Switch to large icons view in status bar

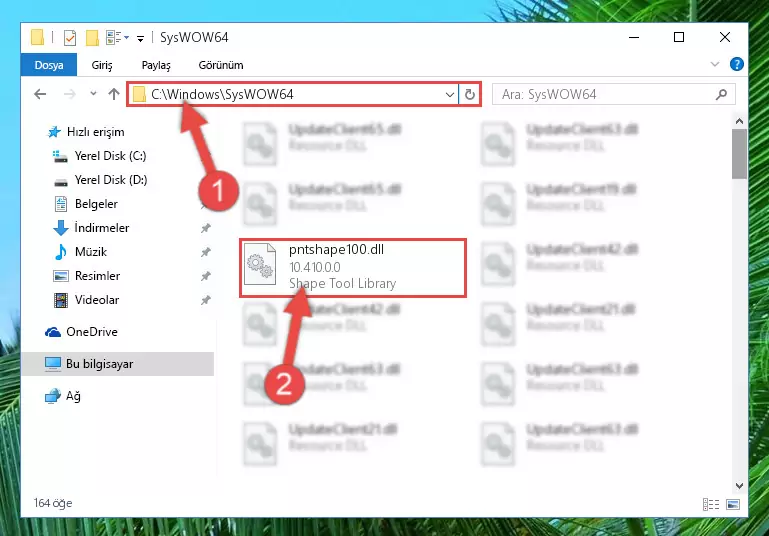[733, 504]
